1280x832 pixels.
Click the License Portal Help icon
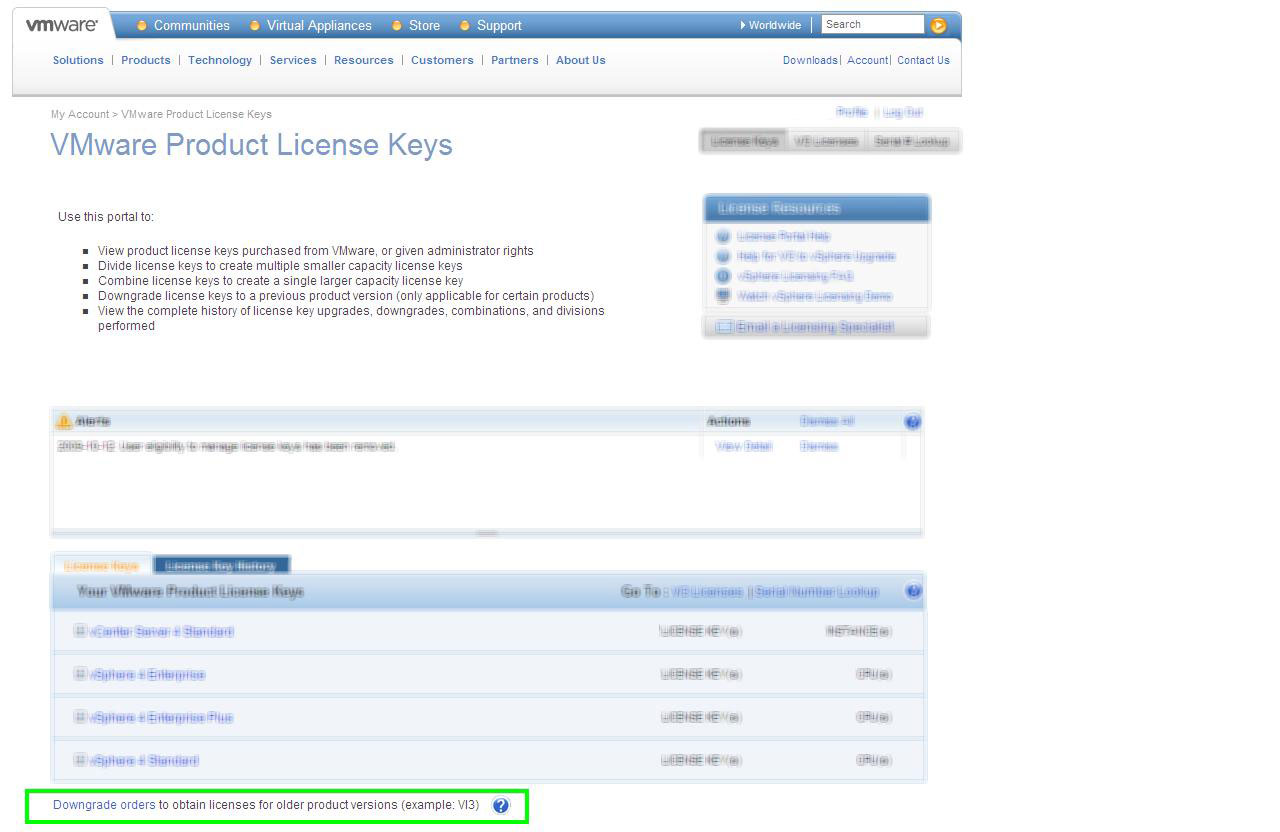(723, 236)
